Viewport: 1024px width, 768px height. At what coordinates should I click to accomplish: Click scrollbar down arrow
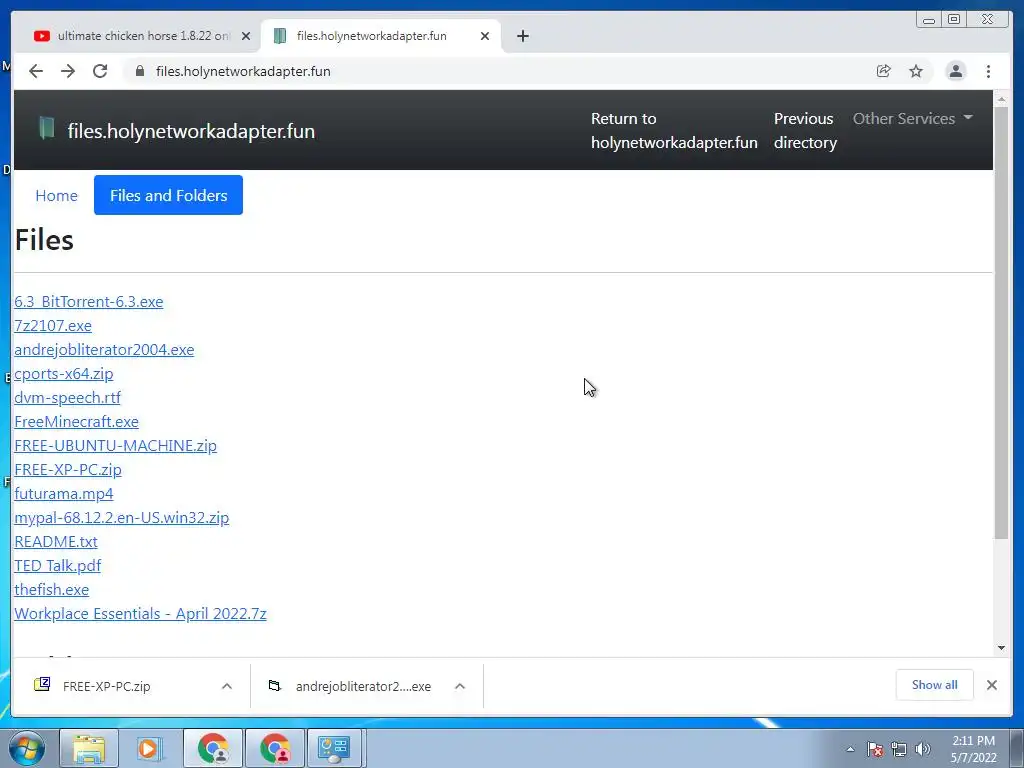(1001, 648)
